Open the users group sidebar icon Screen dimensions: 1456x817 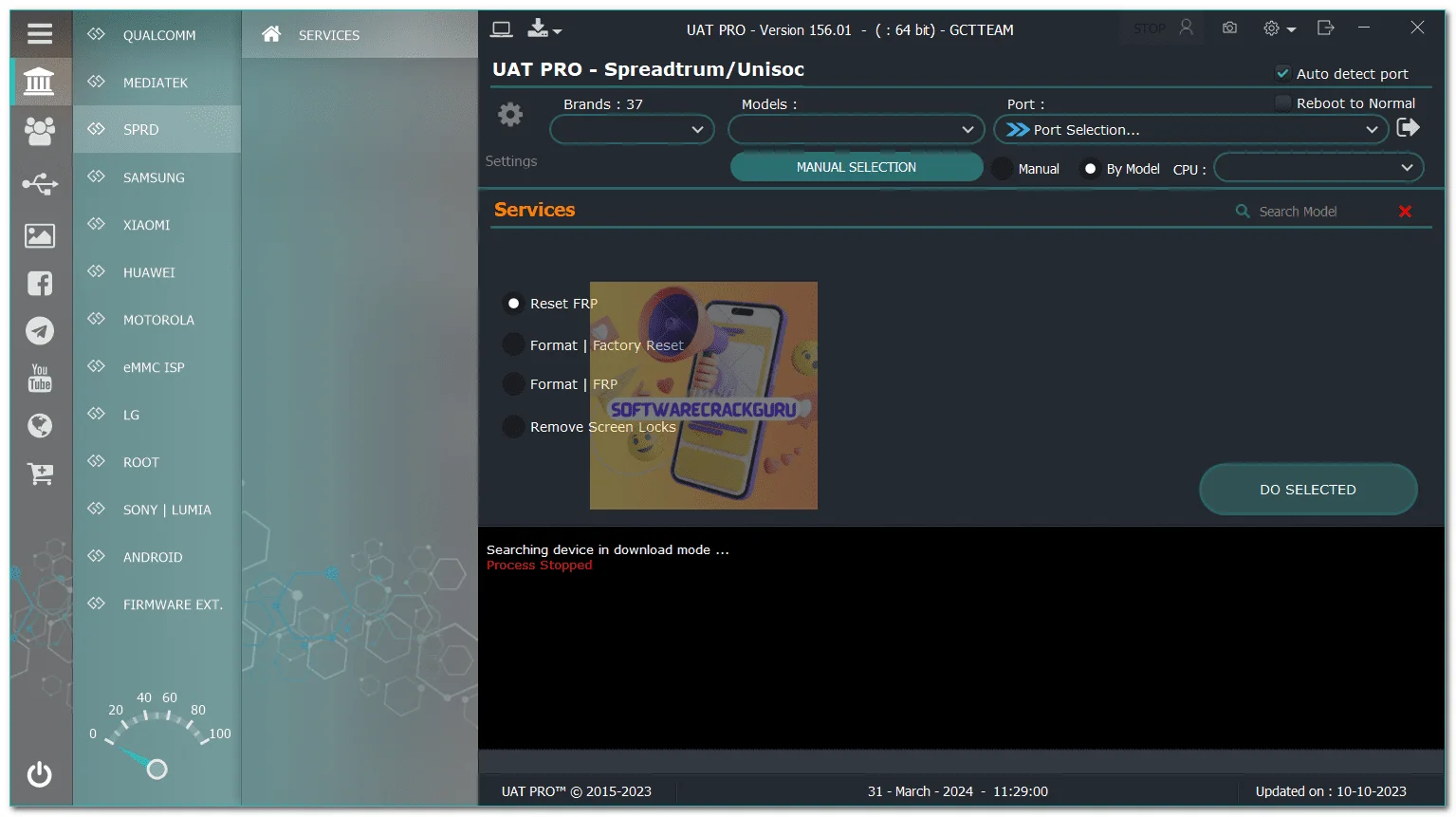tap(40, 131)
